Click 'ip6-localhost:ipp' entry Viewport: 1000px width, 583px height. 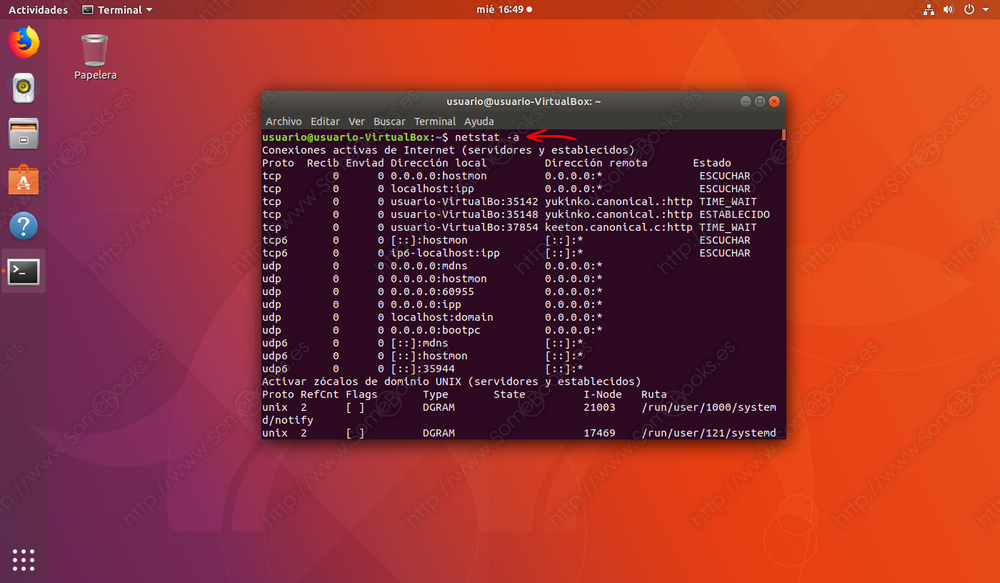[x=445, y=253]
